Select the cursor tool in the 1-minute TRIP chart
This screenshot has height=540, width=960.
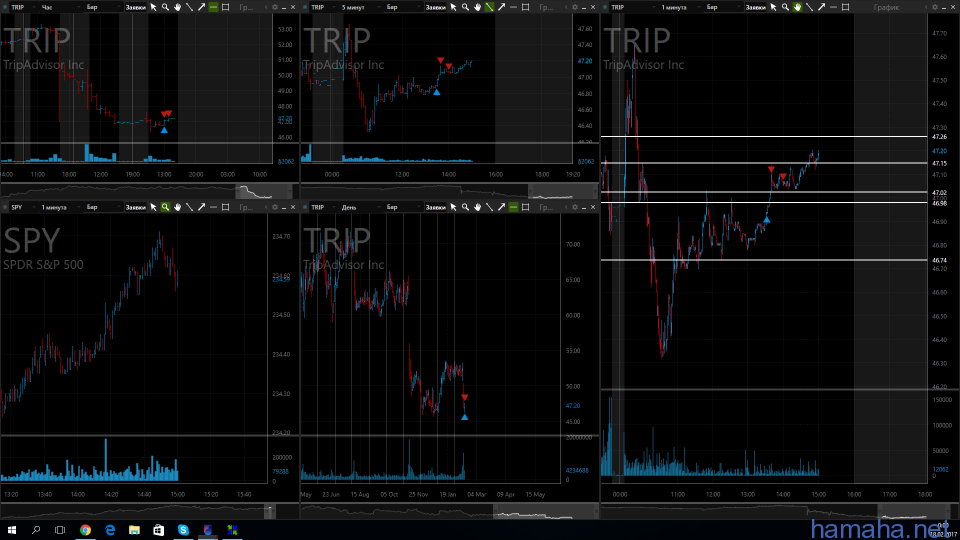773,7
